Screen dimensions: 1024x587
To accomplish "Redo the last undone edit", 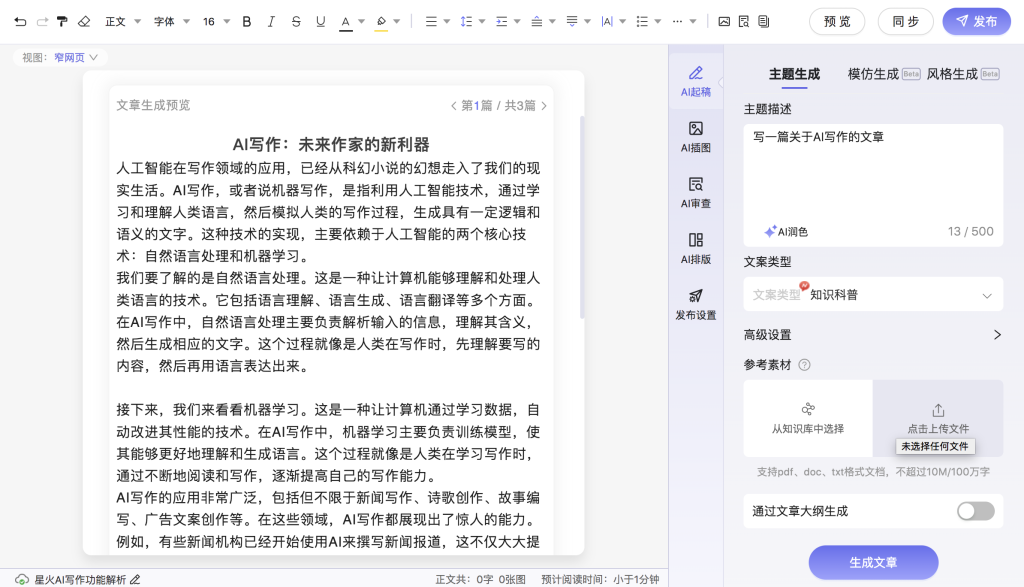I will (x=42, y=22).
